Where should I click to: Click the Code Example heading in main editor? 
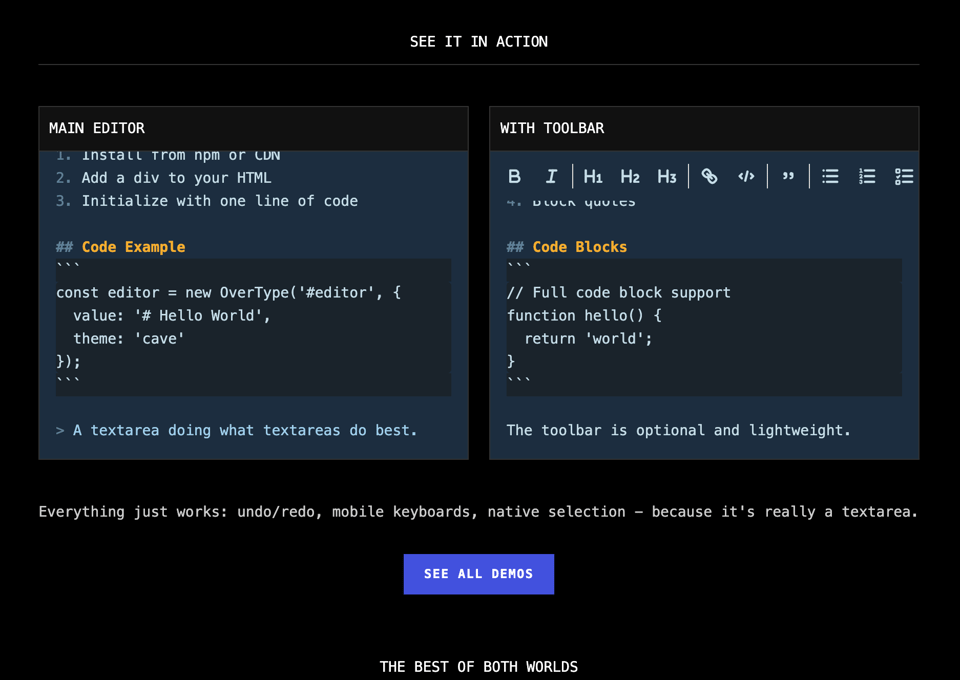[133, 247]
